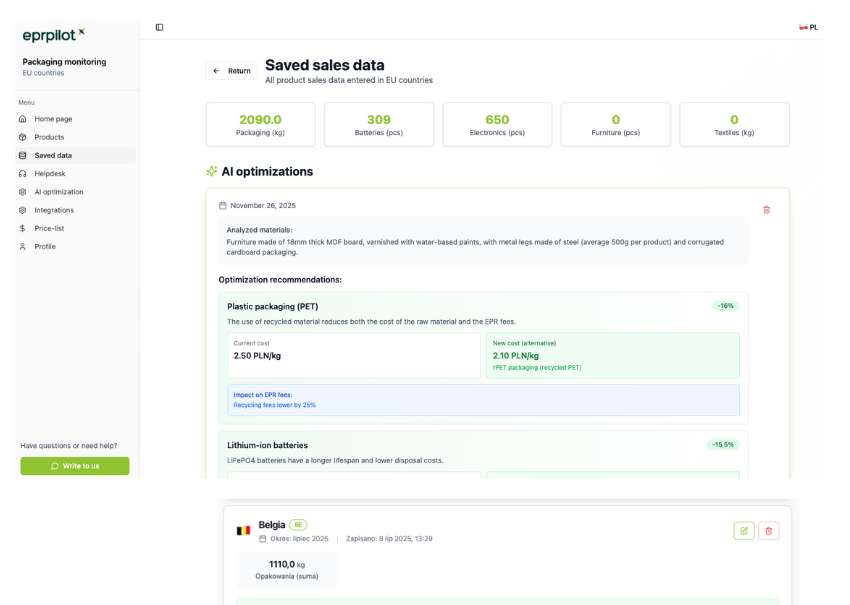Open the Price-list page
Viewport: 850px width, 605px height.
[49, 228]
